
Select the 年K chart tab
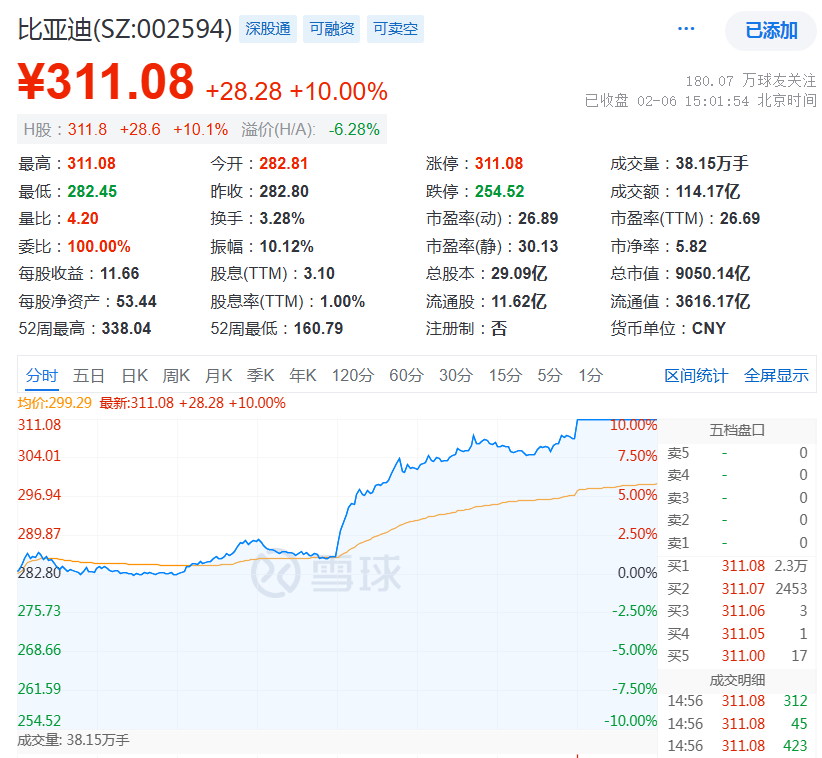(302, 376)
